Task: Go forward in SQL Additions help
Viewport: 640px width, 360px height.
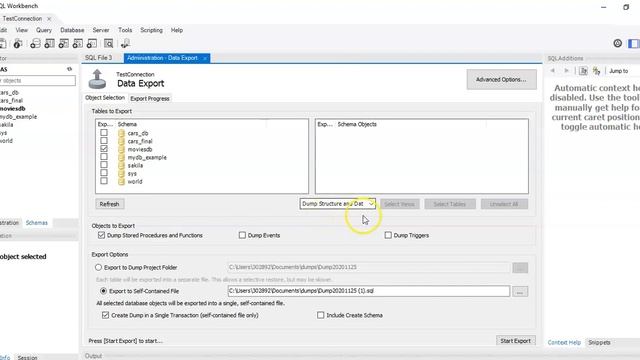Action: (566, 71)
